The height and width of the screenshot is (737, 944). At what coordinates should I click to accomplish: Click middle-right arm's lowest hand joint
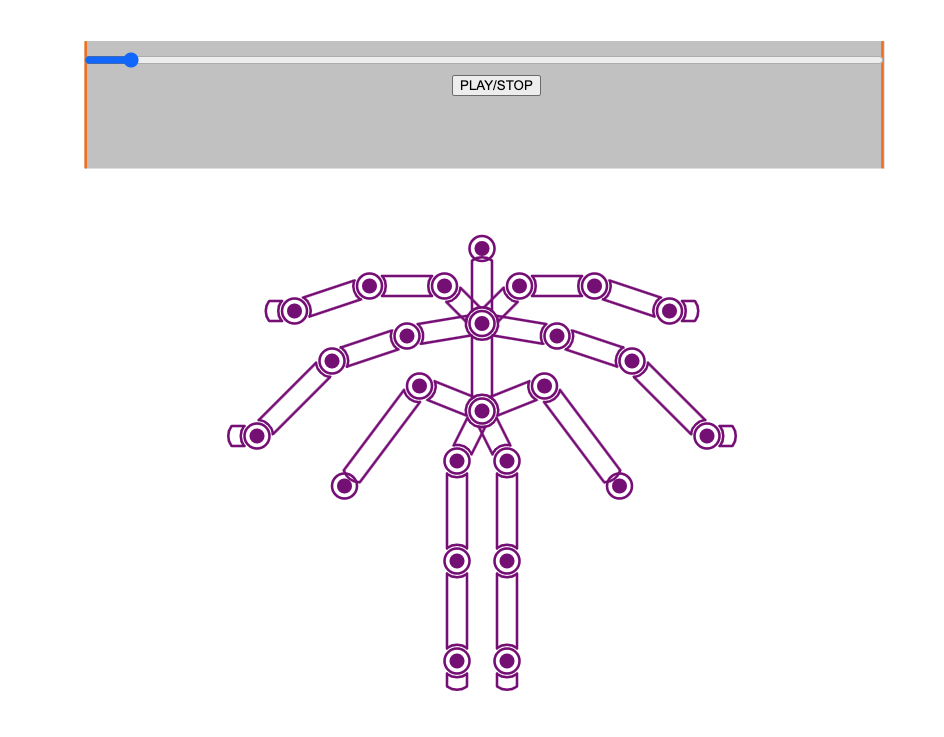(707, 436)
